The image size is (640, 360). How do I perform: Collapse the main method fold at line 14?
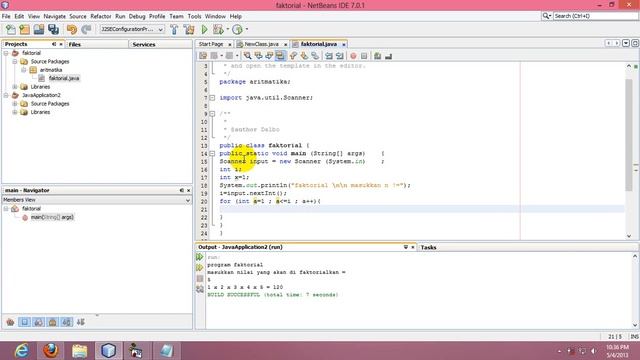pyautogui.click(x=212, y=153)
